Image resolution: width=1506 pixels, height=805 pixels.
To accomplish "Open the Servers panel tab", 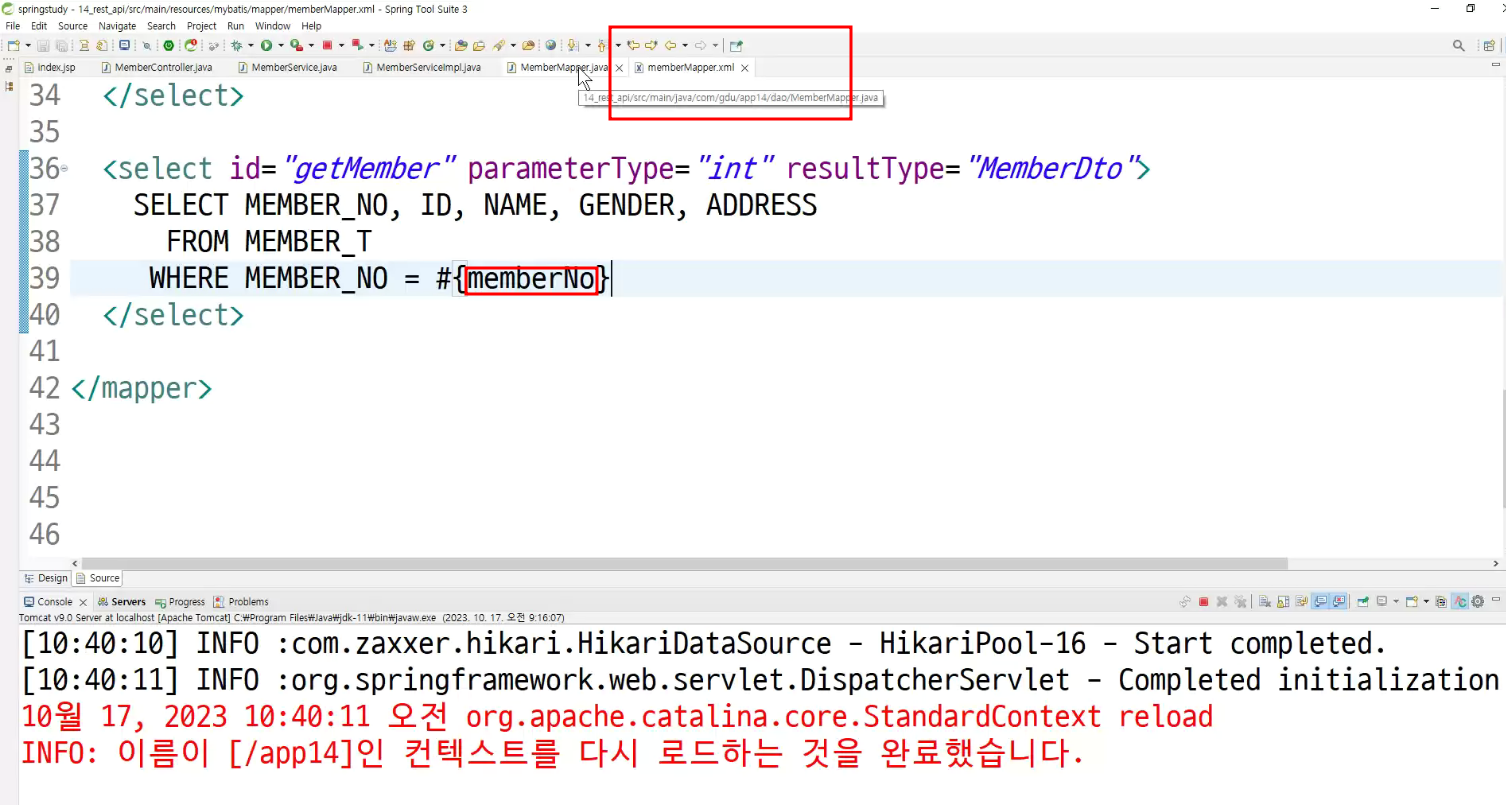I will [122, 602].
